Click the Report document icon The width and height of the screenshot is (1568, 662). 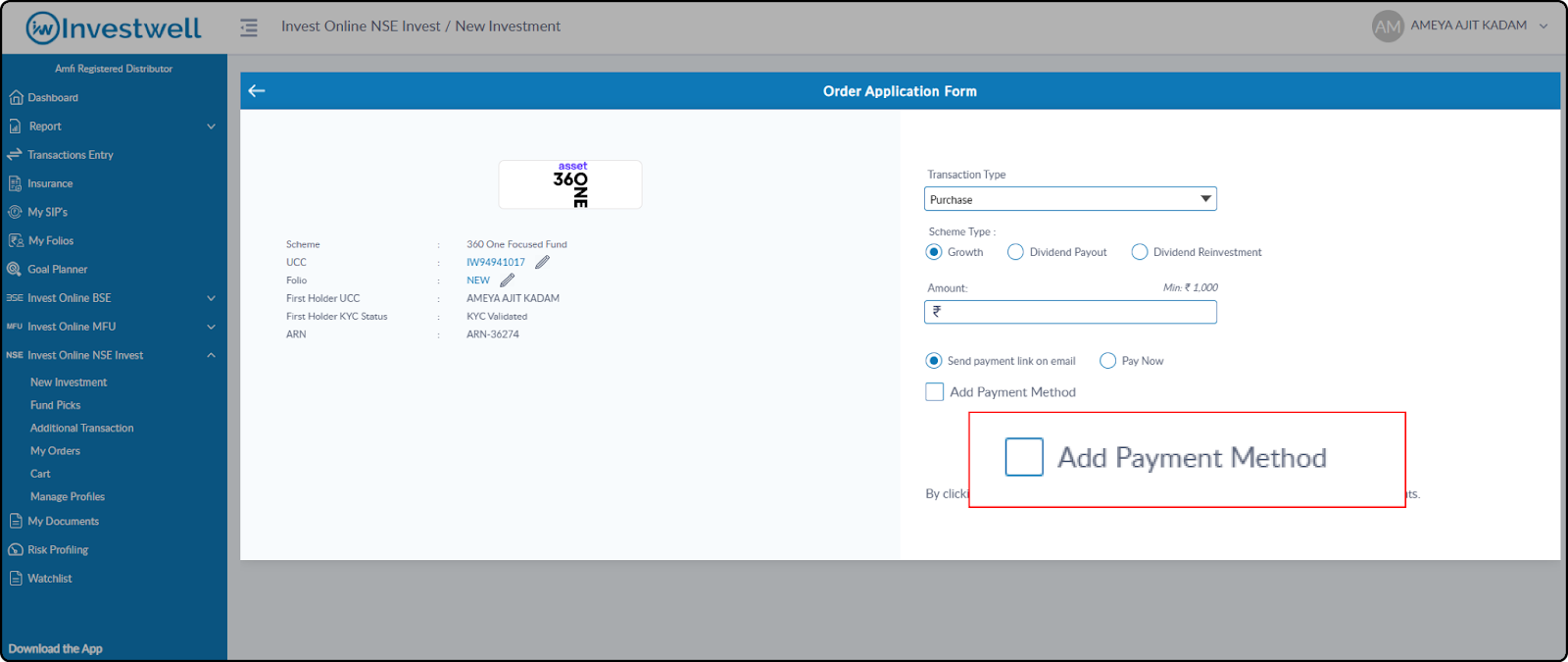[15, 126]
